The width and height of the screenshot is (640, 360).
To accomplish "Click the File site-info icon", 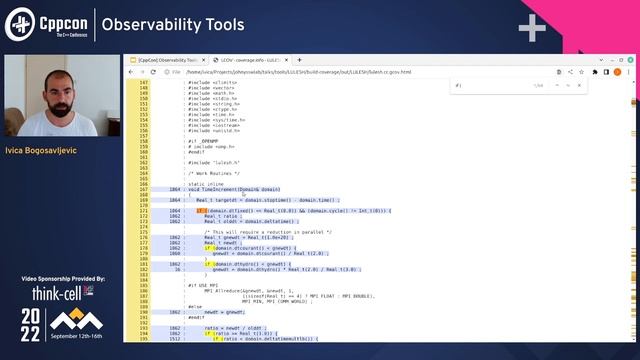I will coord(167,72).
